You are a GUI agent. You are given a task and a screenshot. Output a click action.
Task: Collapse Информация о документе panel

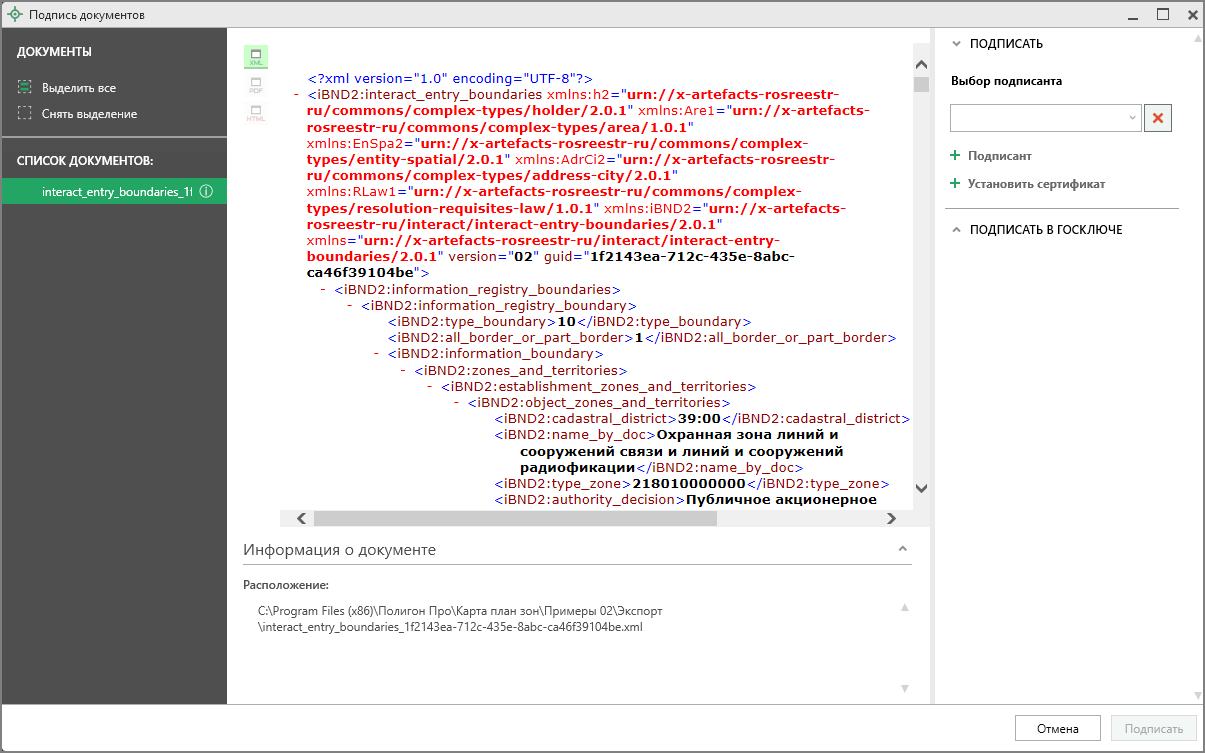tap(902, 549)
